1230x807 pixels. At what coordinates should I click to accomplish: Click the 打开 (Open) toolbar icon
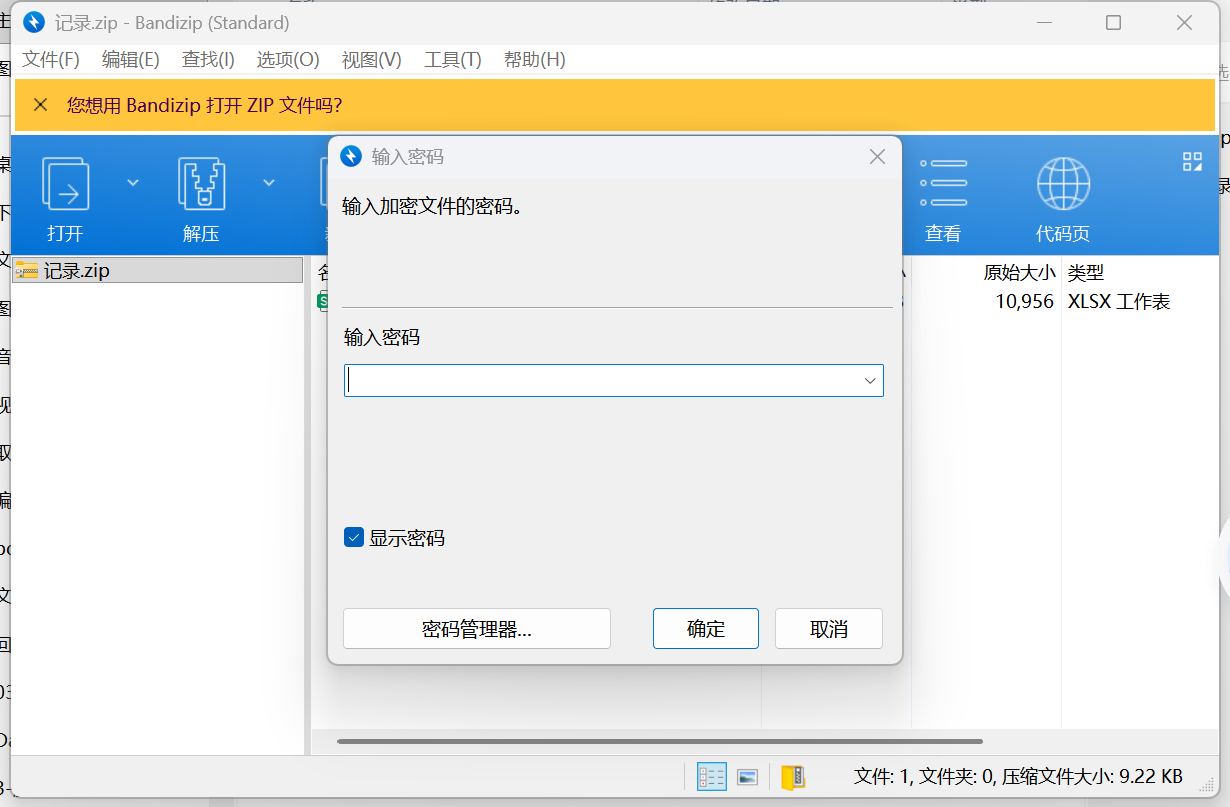pos(65,185)
